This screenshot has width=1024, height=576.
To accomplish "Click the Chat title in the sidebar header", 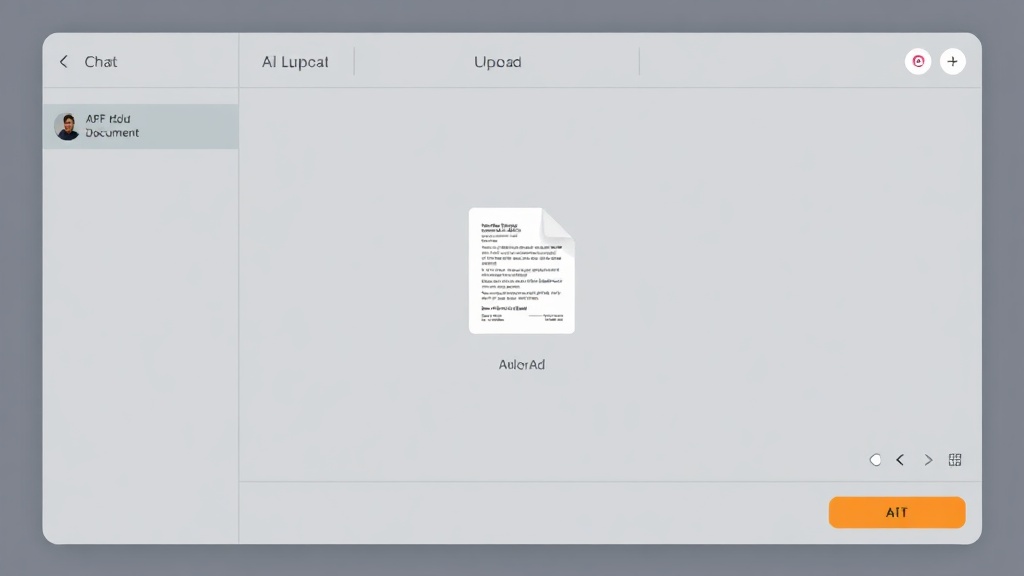I will [101, 61].
